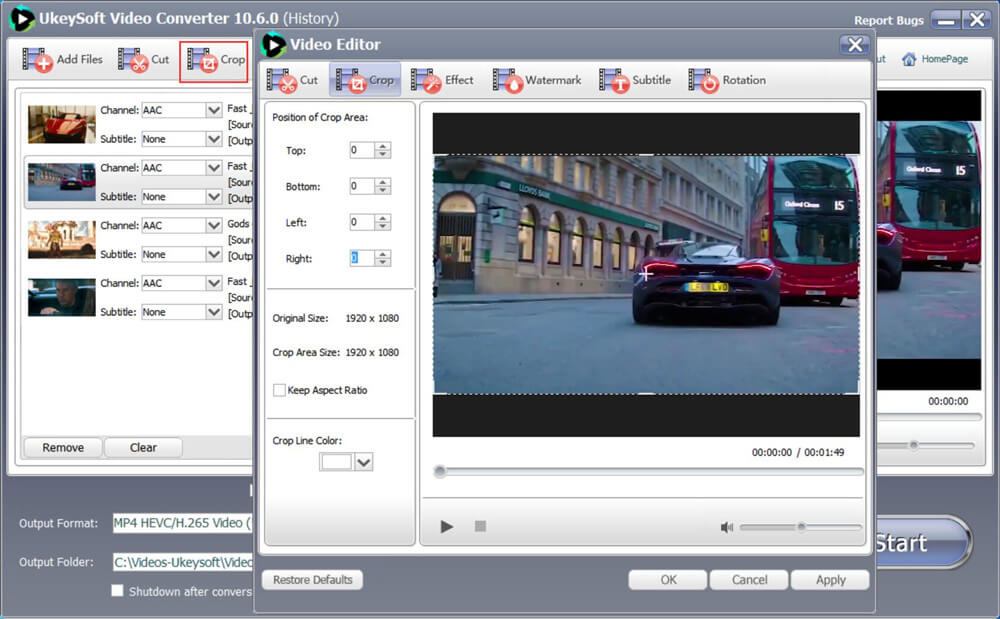Click the Left crop value field
This screenshot has width=1000, height=619.
point(362,222)
